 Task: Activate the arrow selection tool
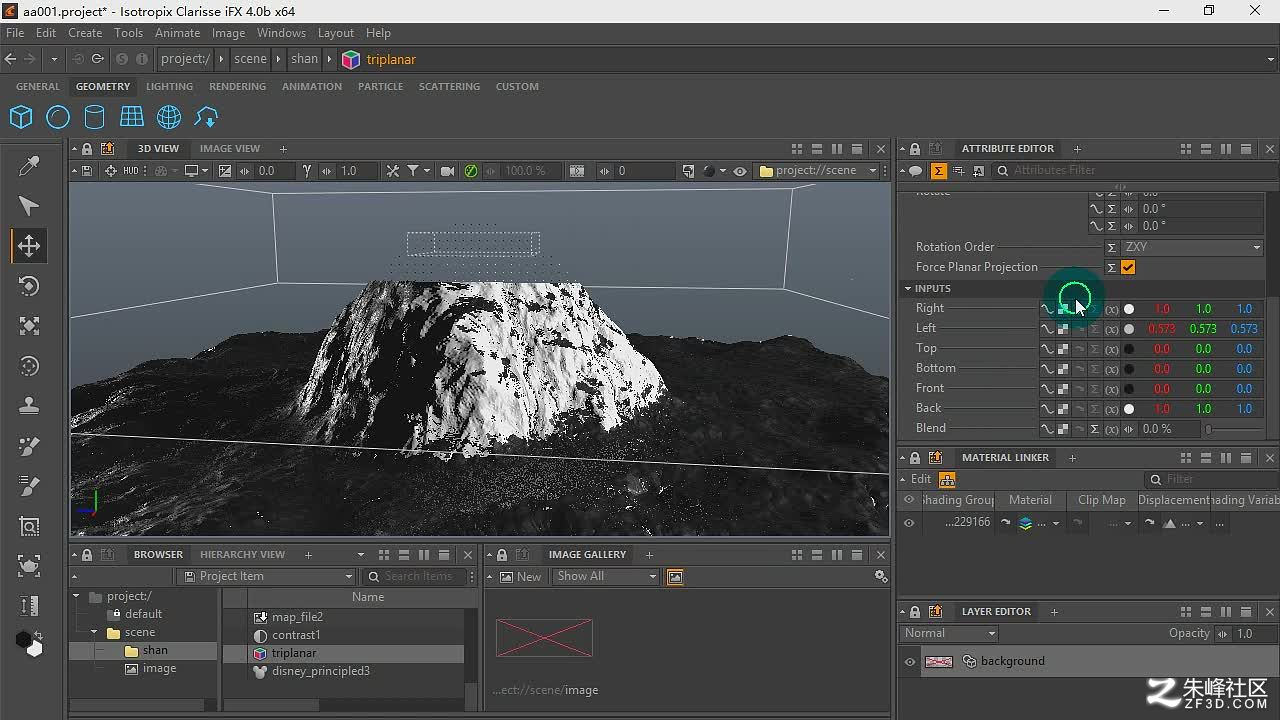point(29,206)
